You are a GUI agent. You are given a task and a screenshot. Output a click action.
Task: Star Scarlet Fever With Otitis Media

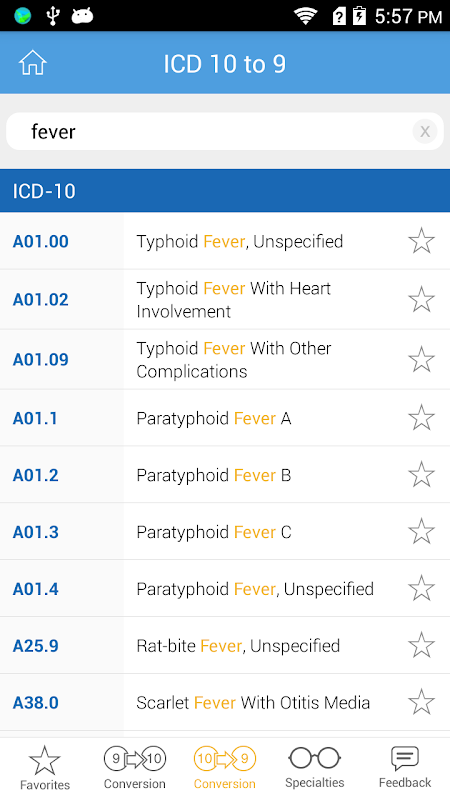[421, 702]
